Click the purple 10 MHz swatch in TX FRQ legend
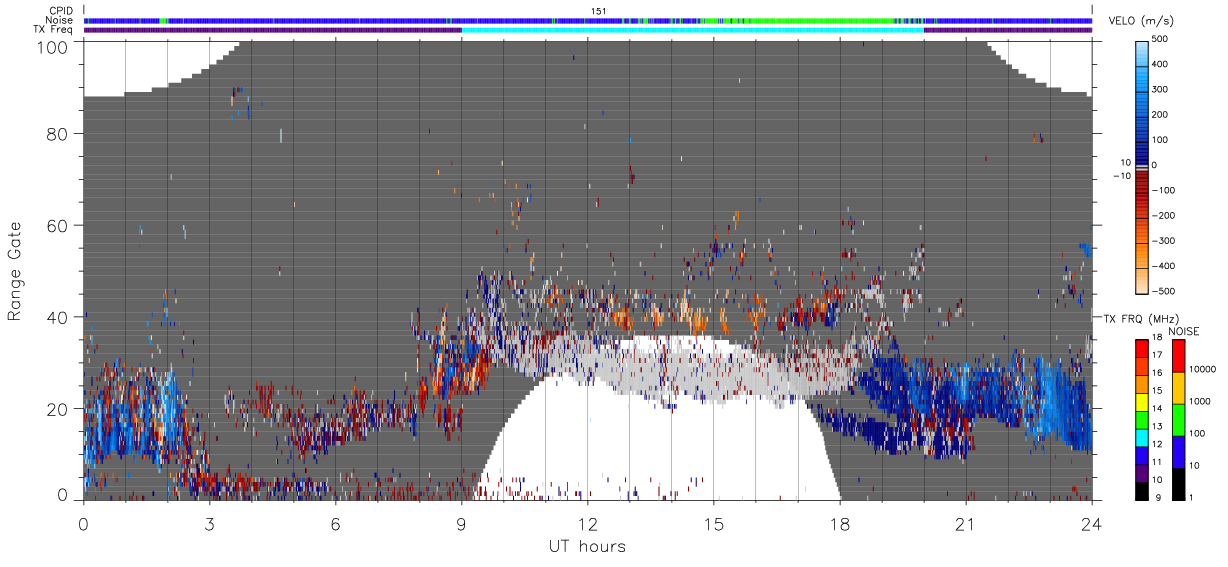Image resolution: width=1228 pixels, height=567 pixels. click(1141, 473)
